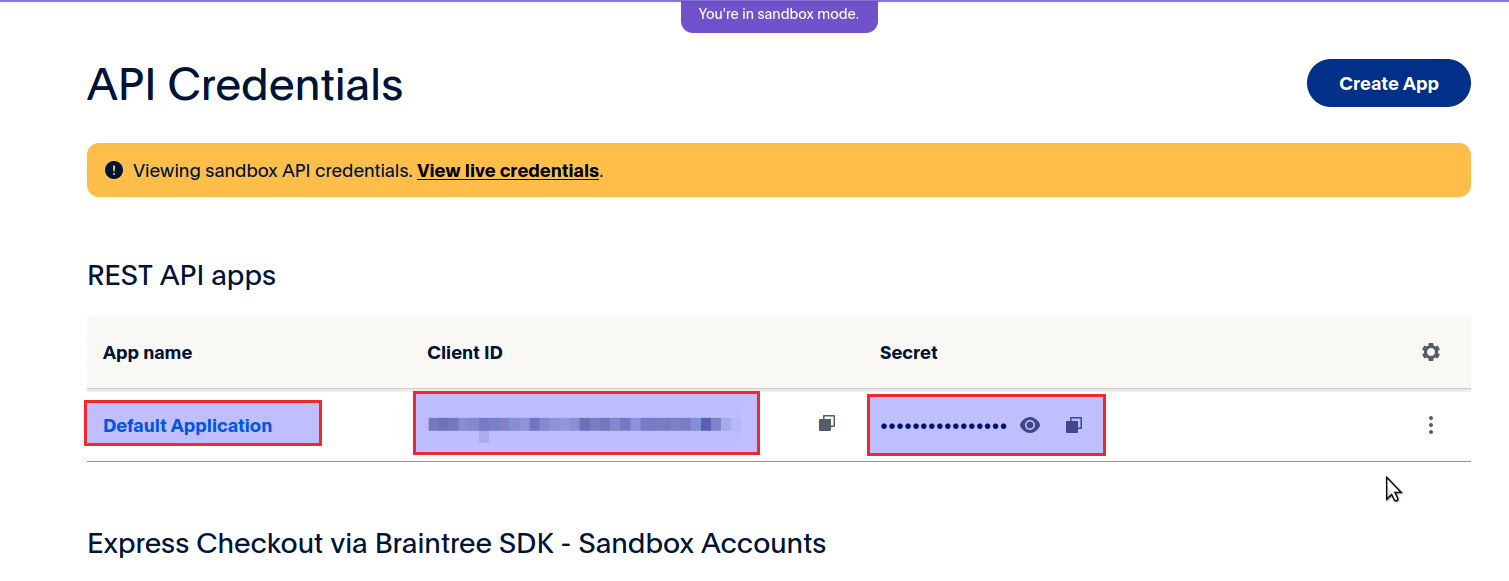1509x581 pixels.
Task: Open the Default Application options kebab menu
Action: point(1431,425)
